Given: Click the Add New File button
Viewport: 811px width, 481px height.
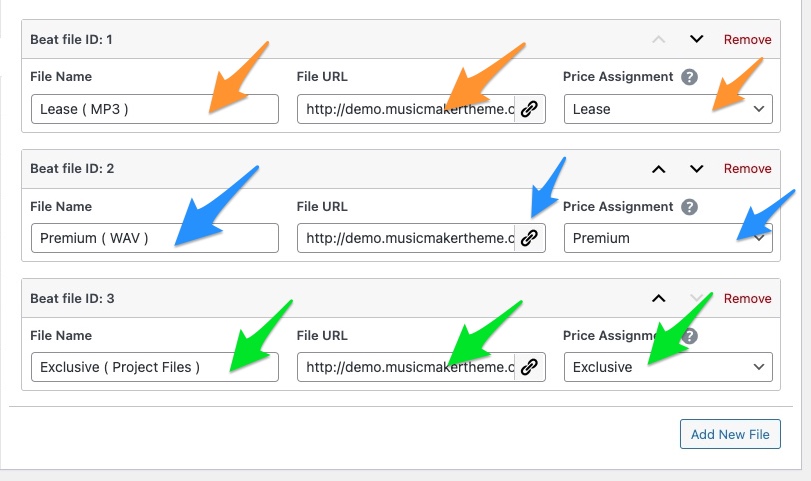Looking at the screenshot, I should [730, 434].
